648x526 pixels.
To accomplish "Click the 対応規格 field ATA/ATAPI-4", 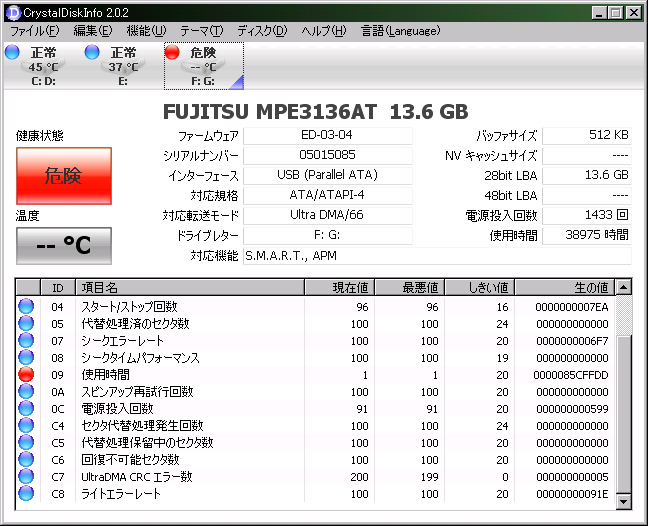I will pyautogui.click(x=327, y=195).
